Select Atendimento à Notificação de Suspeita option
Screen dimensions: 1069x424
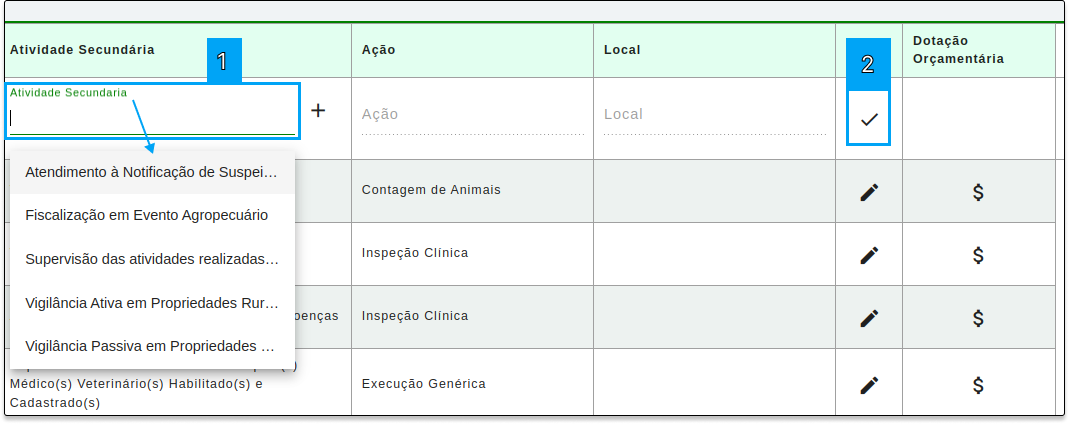click(x=153, y=172)
